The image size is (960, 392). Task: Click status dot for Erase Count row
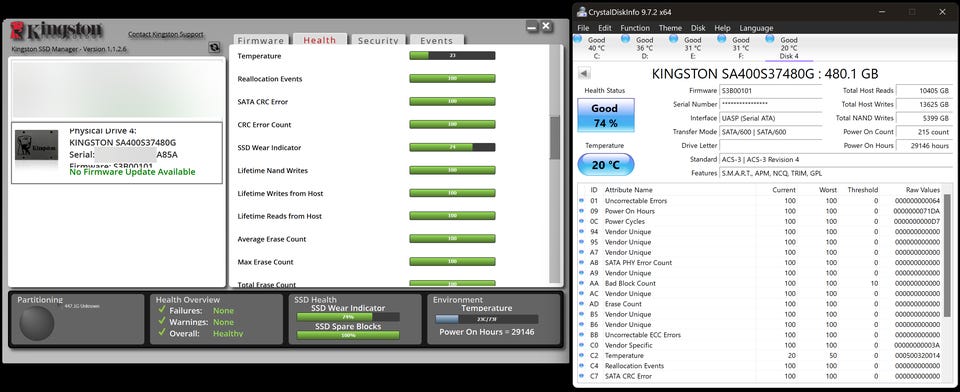pyautogui.click(x=582, y=304)
